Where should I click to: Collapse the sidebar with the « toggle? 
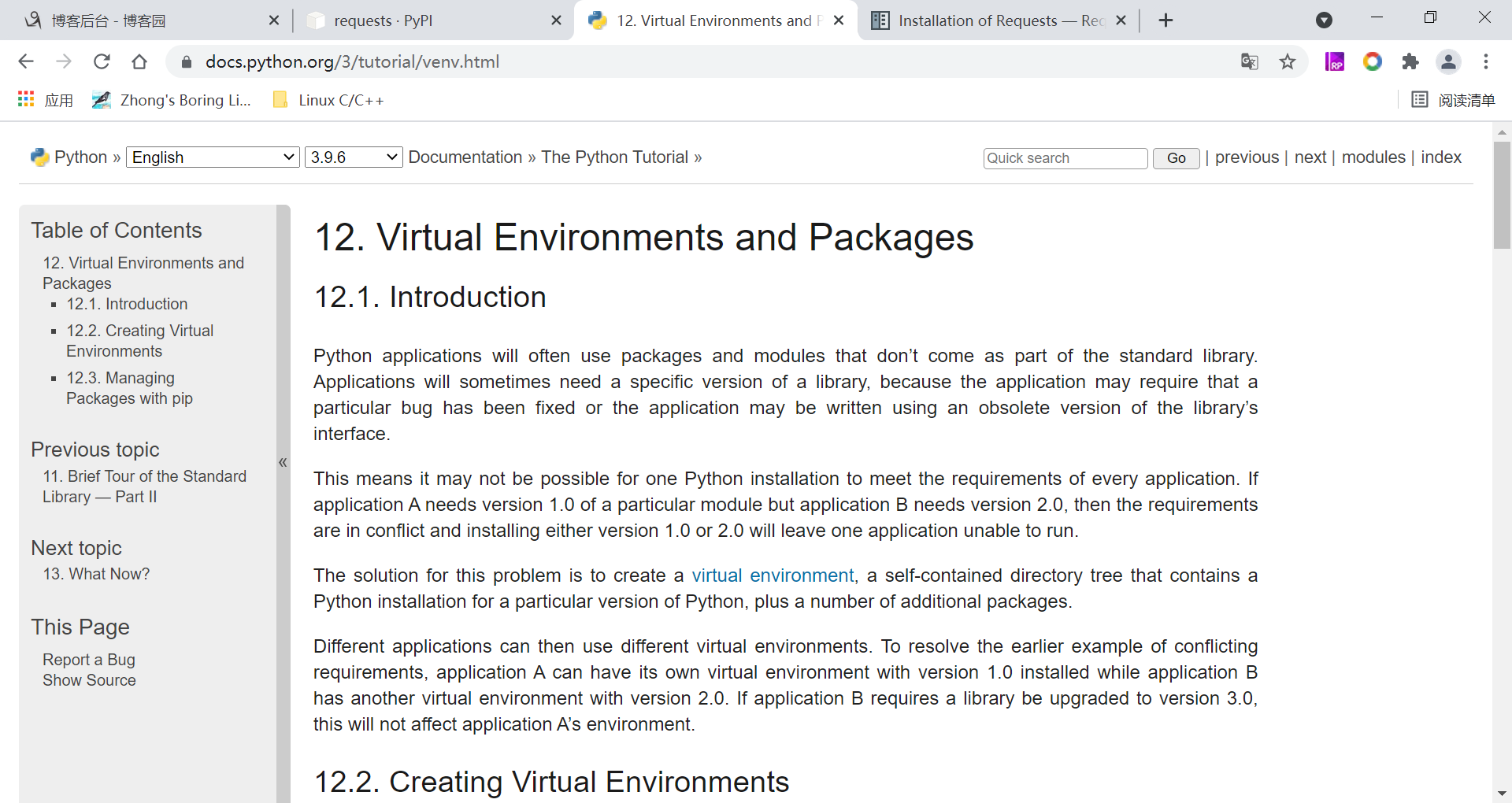click(283, 462)
